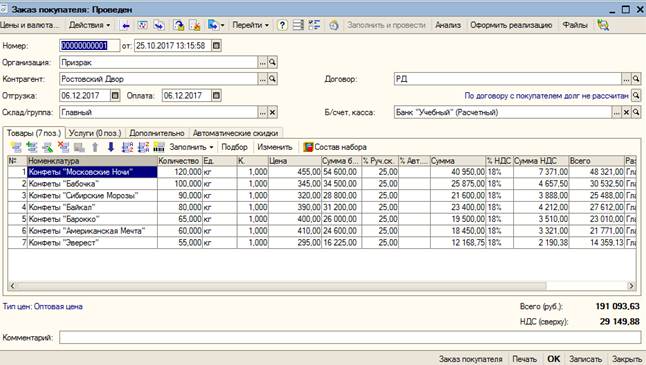Click Оформить реализацию button

tap(511, 25)
